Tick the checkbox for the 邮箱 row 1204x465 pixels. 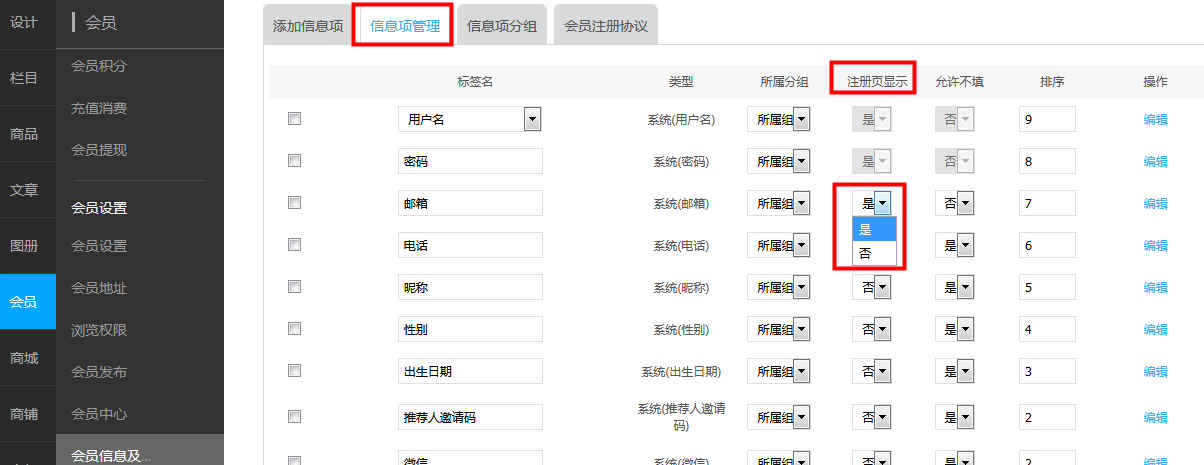point(294,202)
